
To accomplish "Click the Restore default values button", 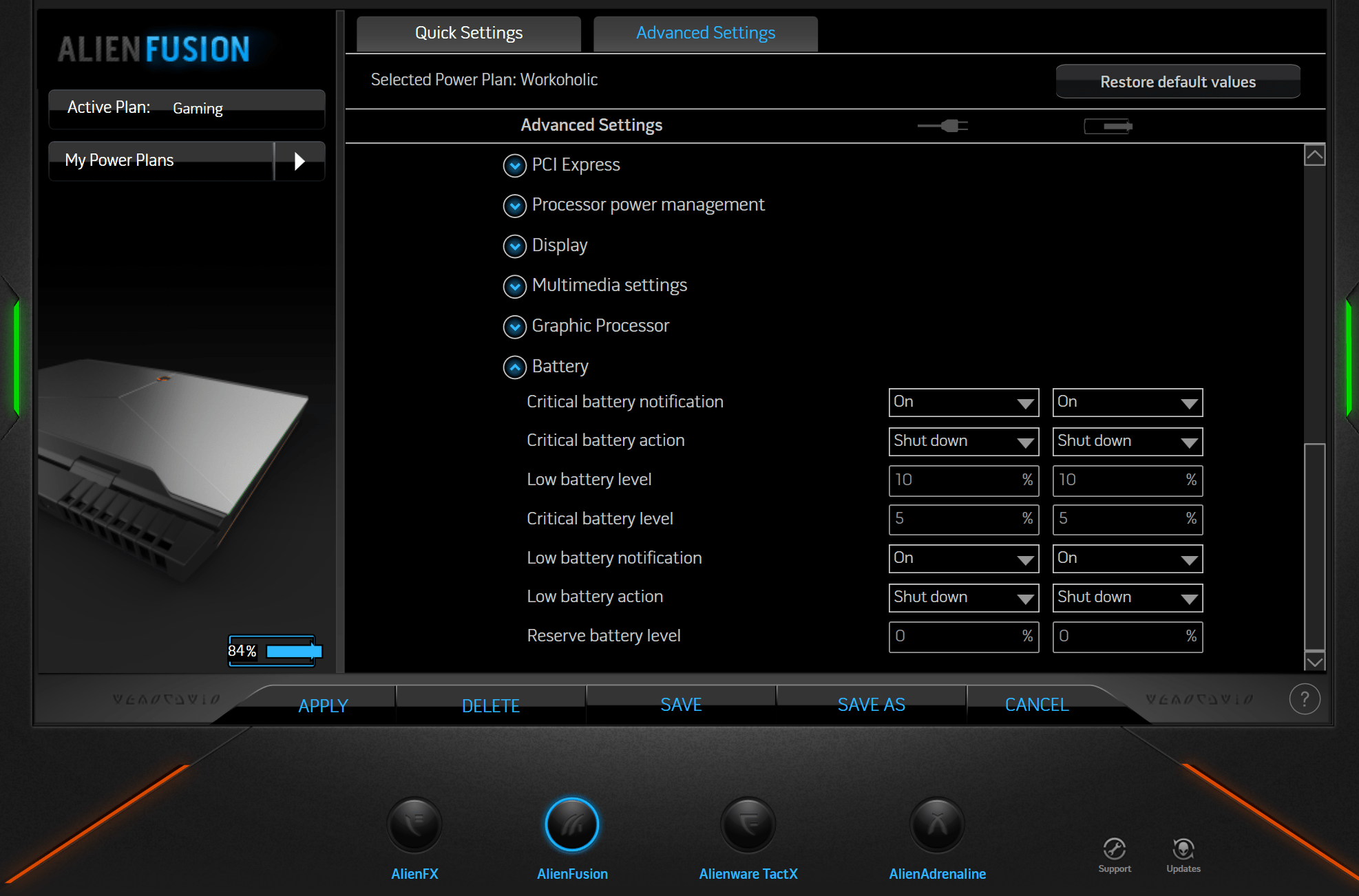I will coord(1177,81).
